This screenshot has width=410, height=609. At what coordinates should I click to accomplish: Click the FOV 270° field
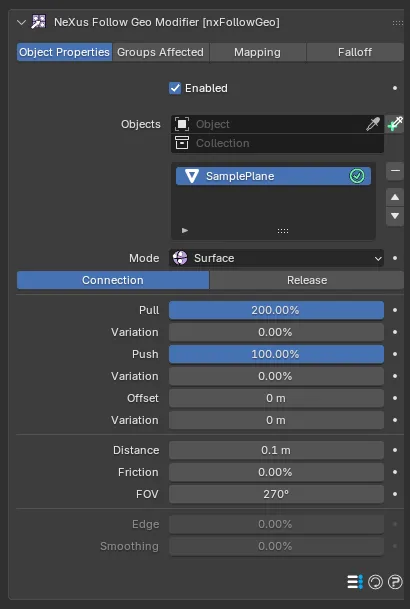point(276,494)
